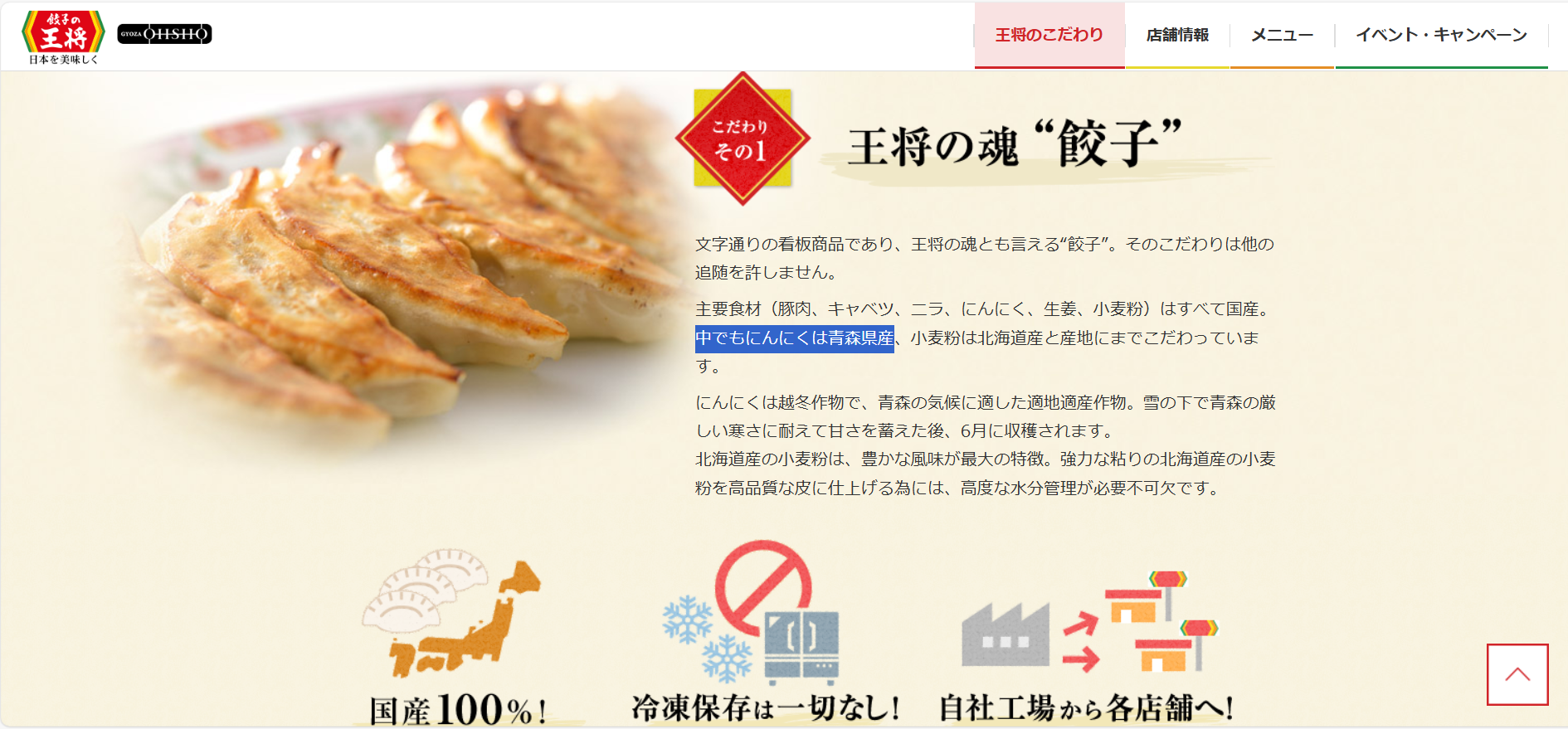The width and height of the screenshot is (1568, 729).
Task: Click the black GYOZA OHSHO logo
Action: coord(164,34)
